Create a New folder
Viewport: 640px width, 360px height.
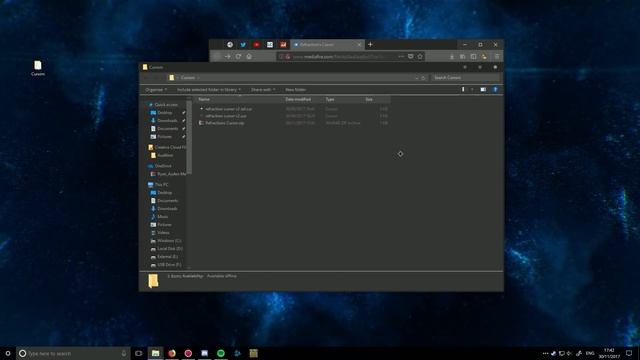(296, 89)
